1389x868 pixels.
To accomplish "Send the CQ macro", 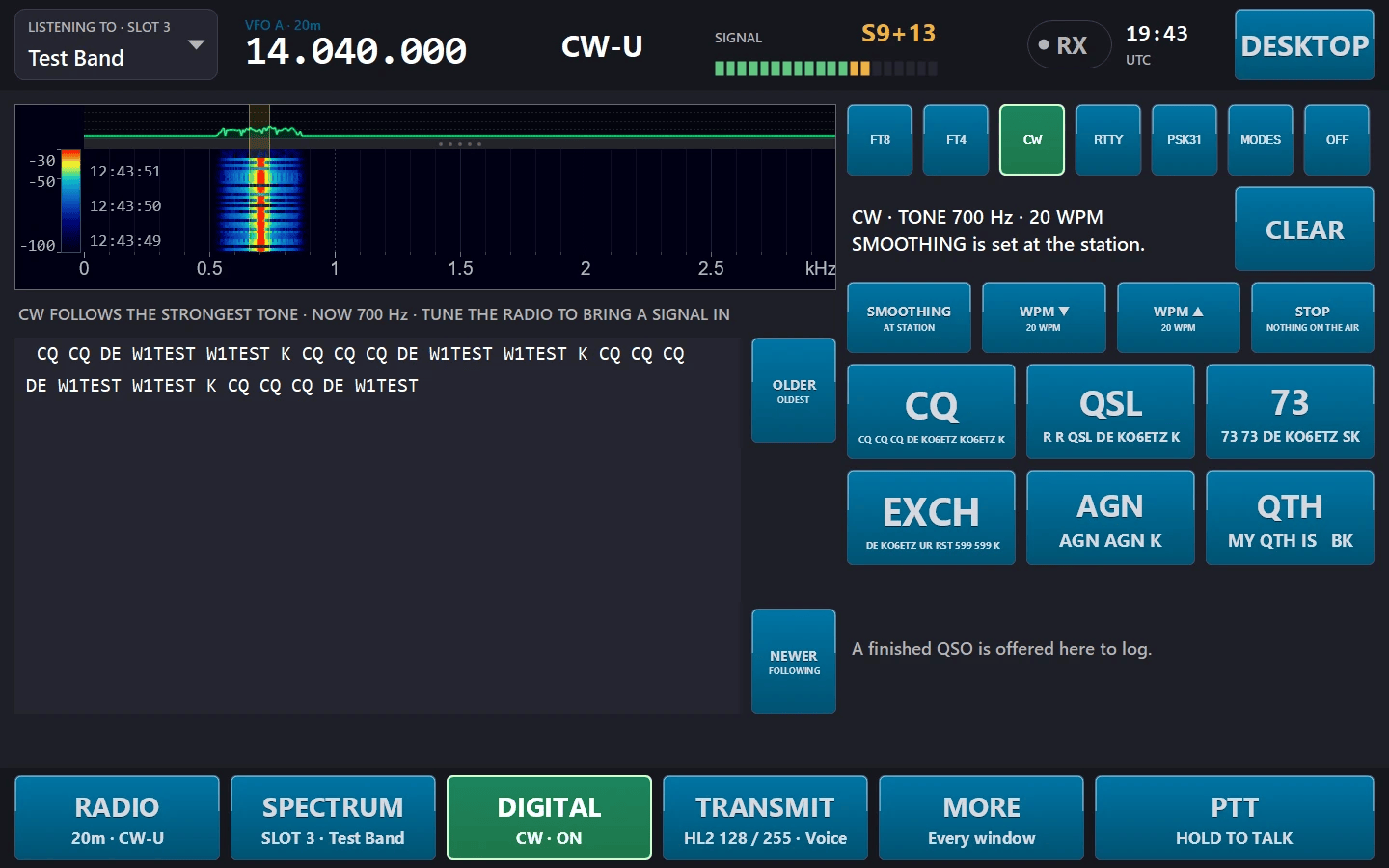I will 931,412.
